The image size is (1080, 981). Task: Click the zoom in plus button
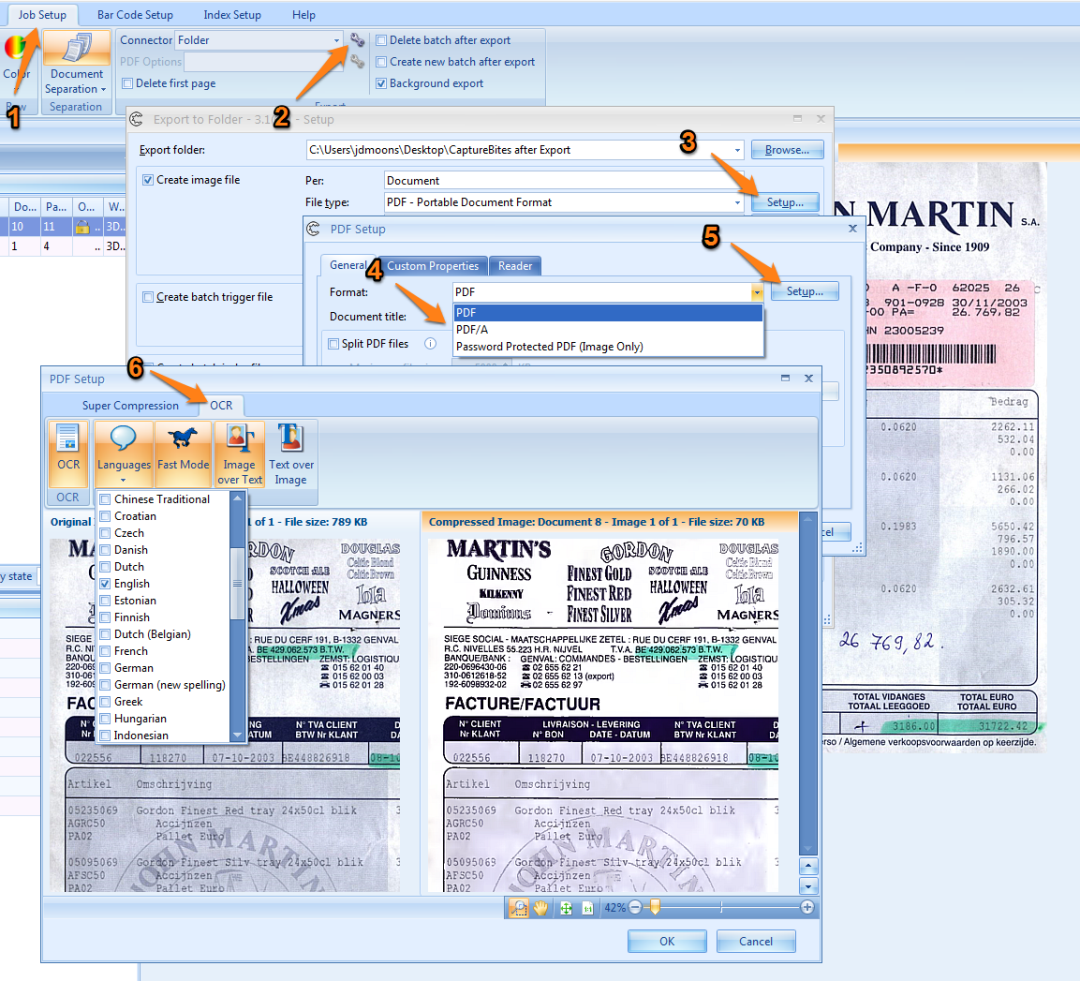(807, 907)
